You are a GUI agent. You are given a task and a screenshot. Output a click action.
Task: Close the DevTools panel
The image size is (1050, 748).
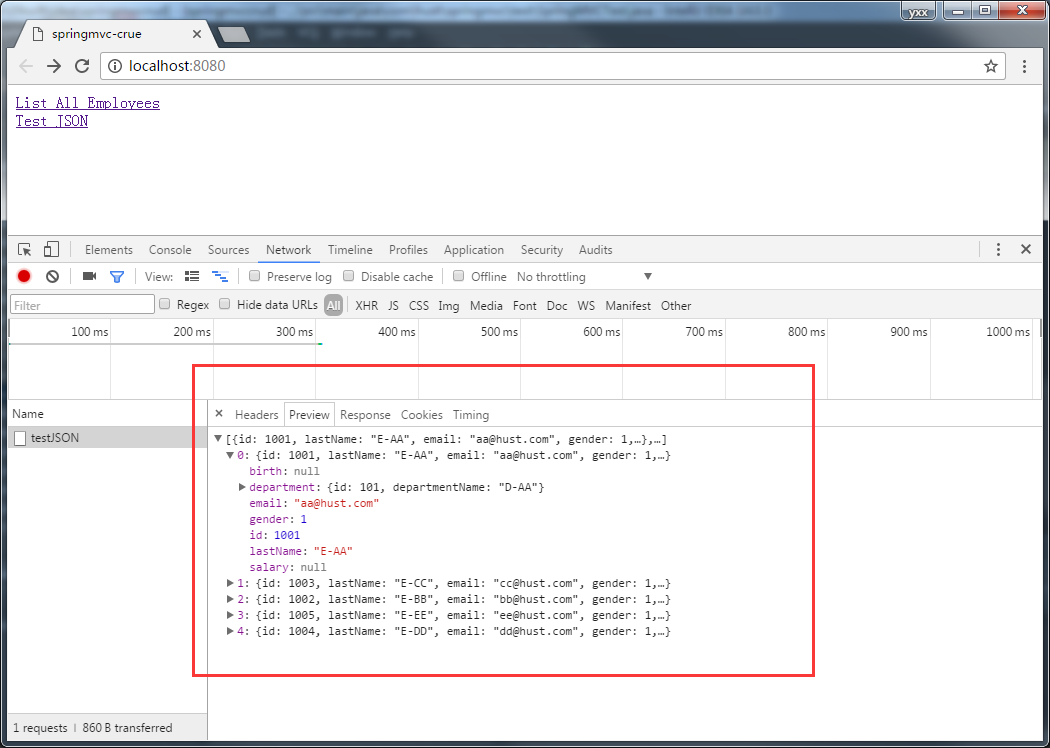coord(1025,249)
